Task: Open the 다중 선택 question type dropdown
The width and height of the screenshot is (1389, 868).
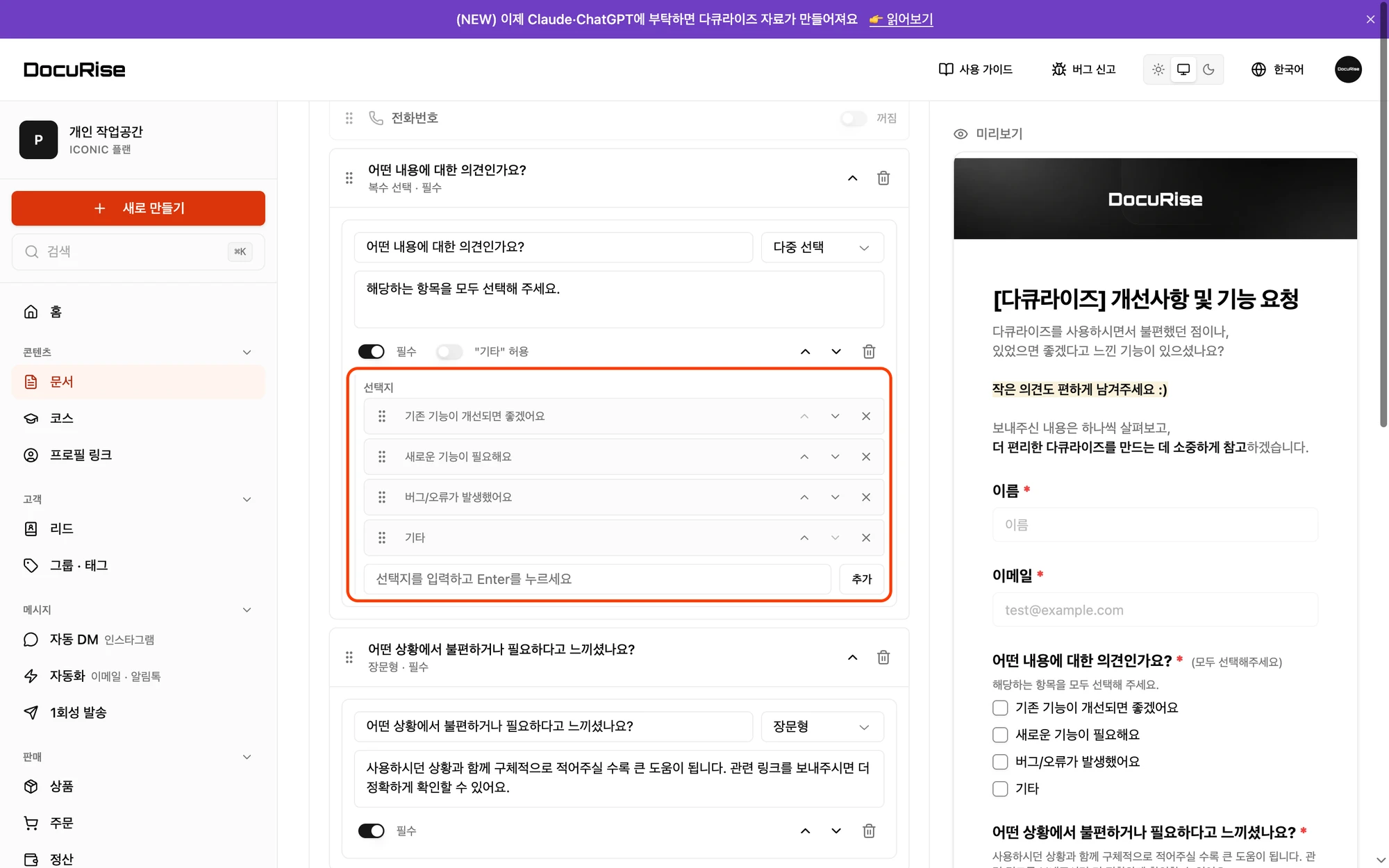Action: [822, 247]
